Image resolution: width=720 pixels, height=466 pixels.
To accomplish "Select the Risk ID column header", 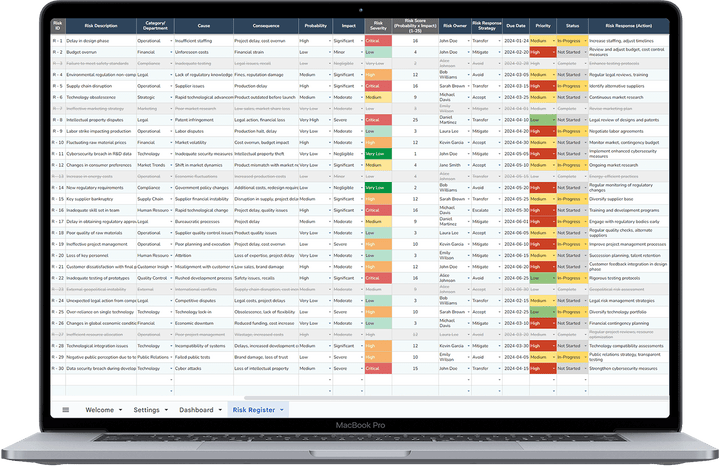I will [x=58, y=26].
